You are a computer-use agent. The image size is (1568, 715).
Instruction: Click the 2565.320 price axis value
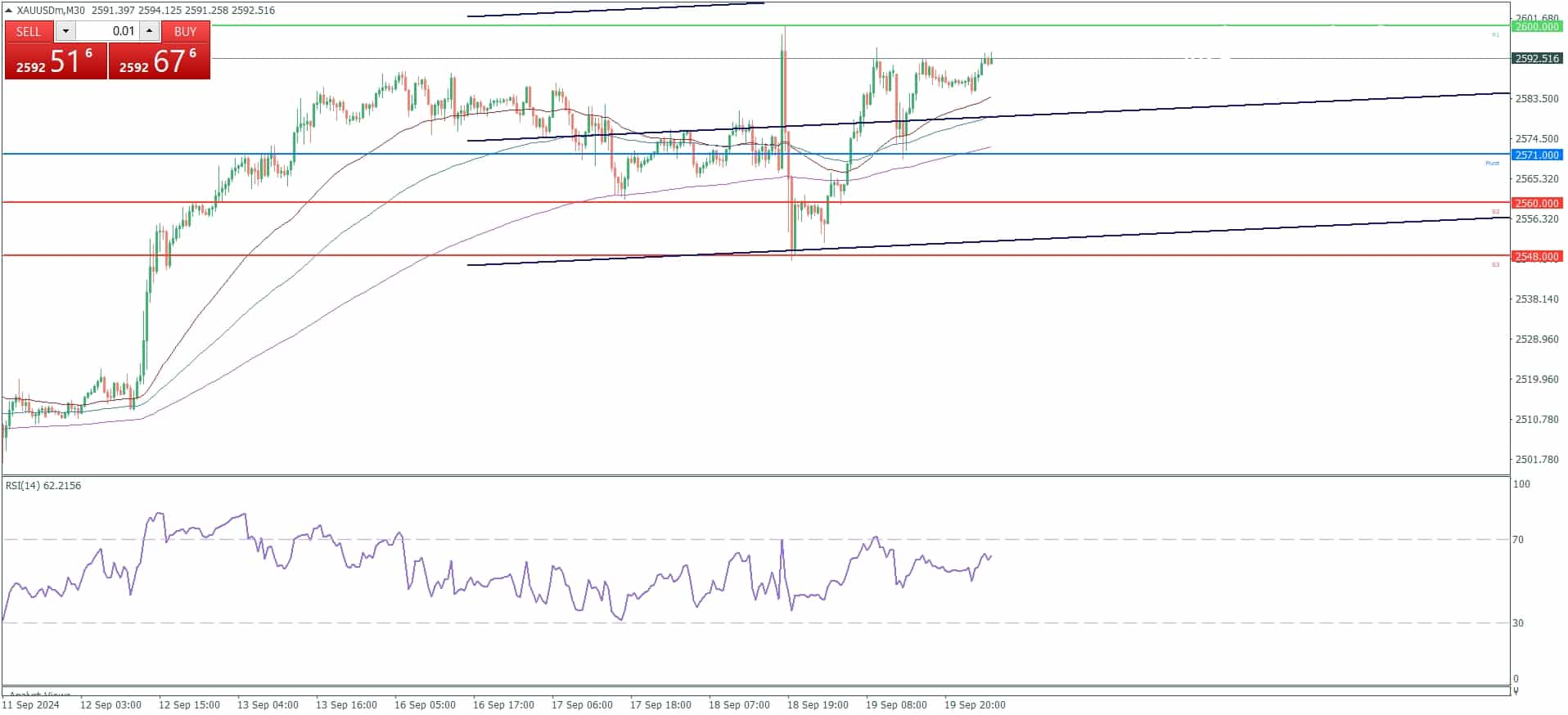[1537, 178]
